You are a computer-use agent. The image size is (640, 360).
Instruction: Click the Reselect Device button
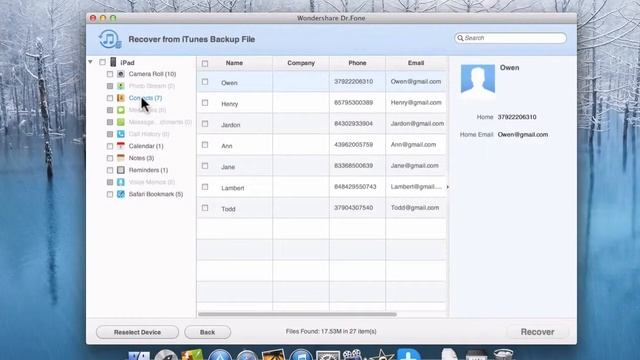coord(137,332)
